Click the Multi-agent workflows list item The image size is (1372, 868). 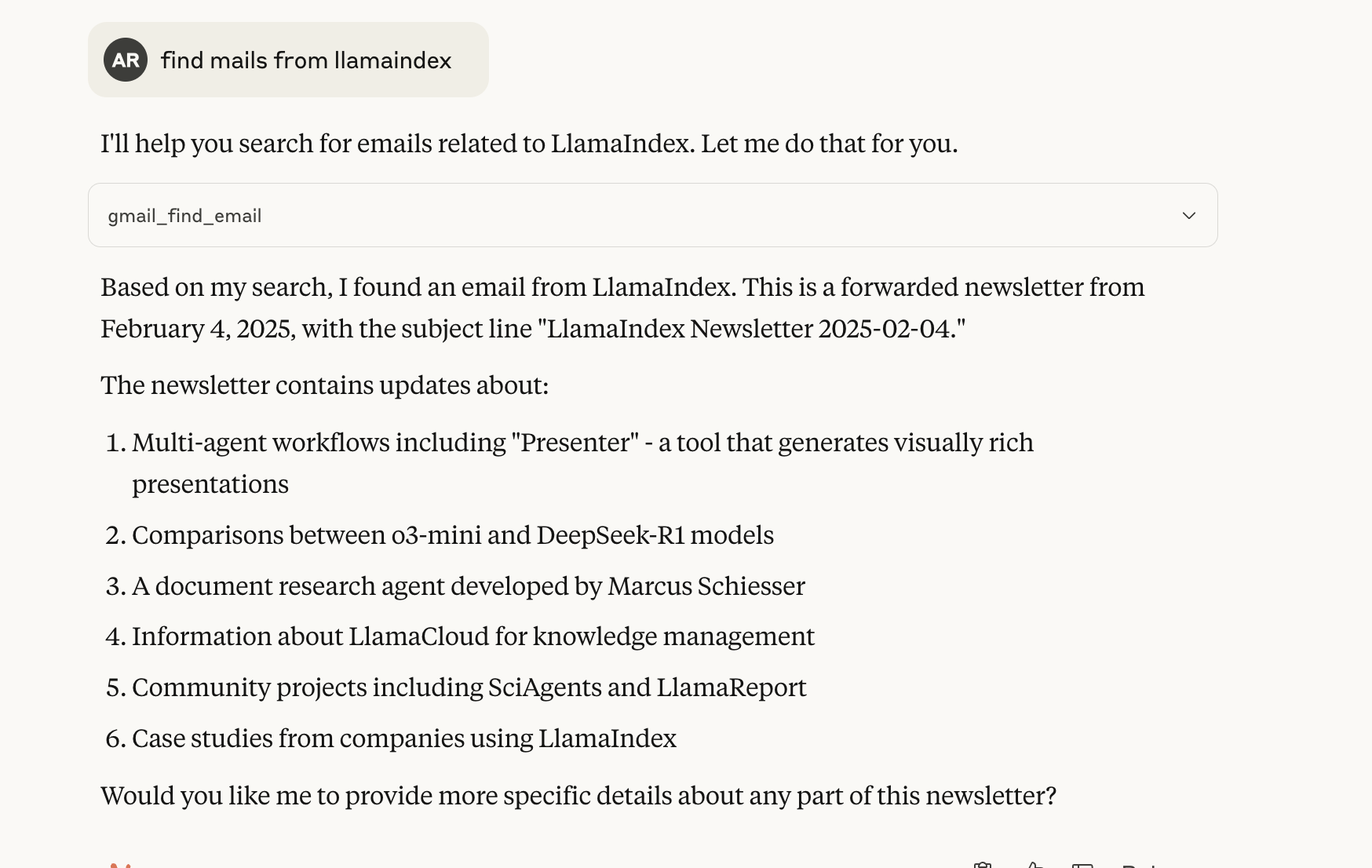pyautogui.click(x=582, y=443)
